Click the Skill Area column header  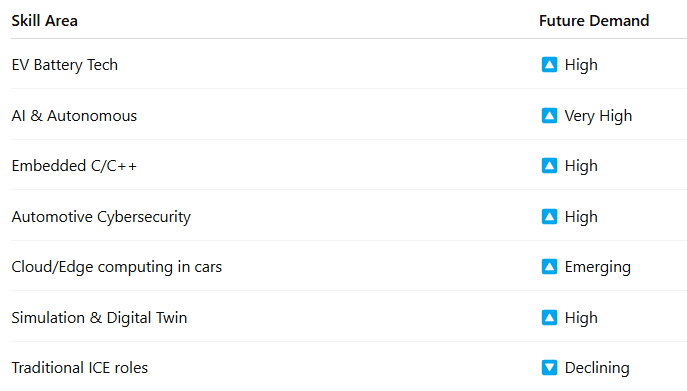[44, 21]
